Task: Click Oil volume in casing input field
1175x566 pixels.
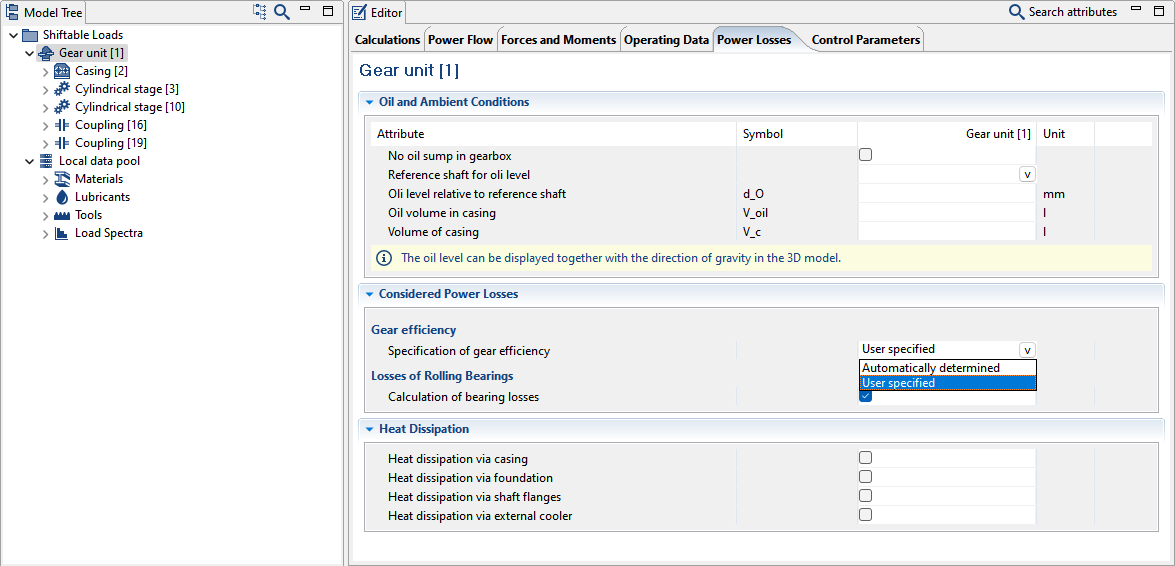Action: (947, 213)
